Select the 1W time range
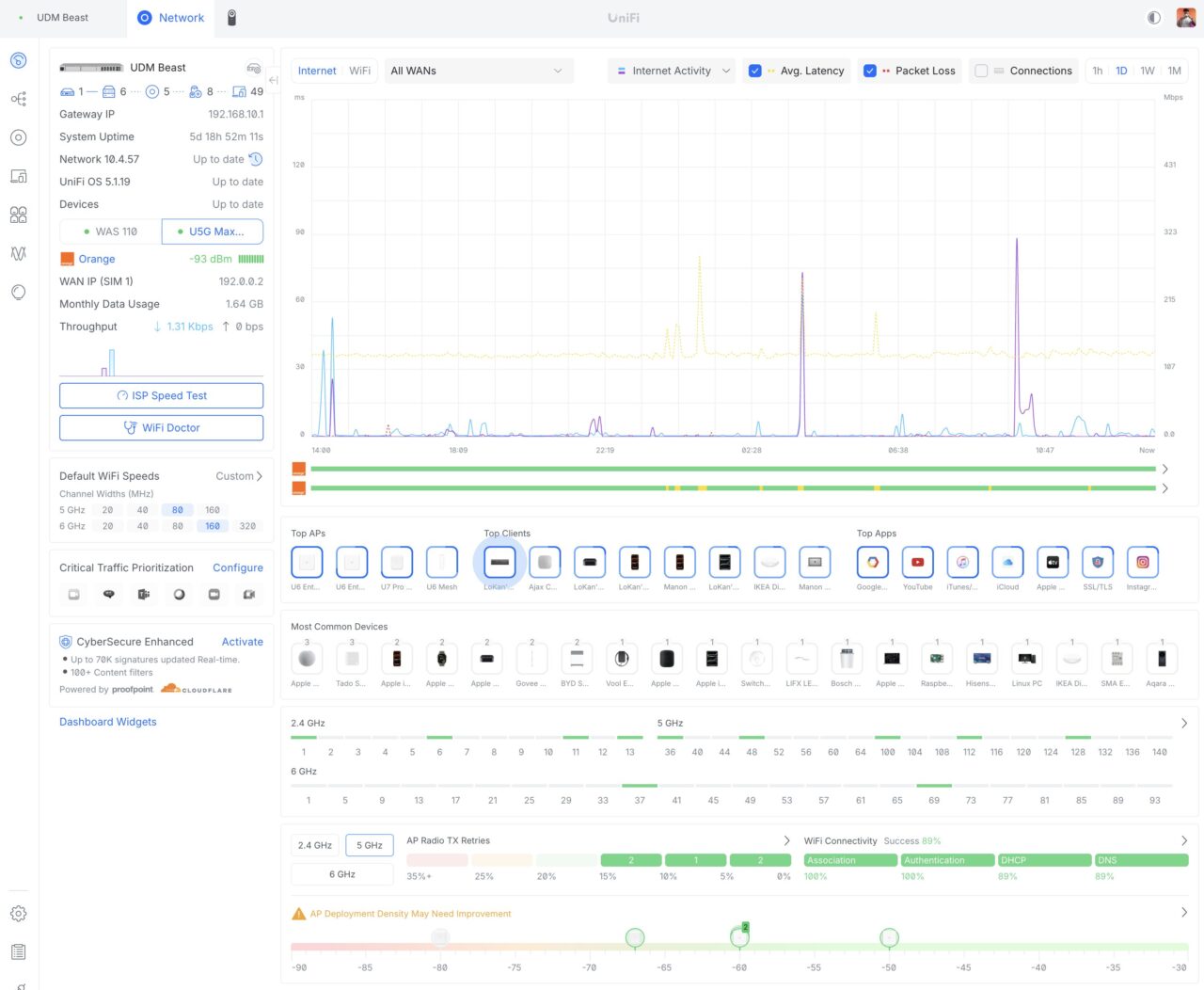 pos(1148,71)
